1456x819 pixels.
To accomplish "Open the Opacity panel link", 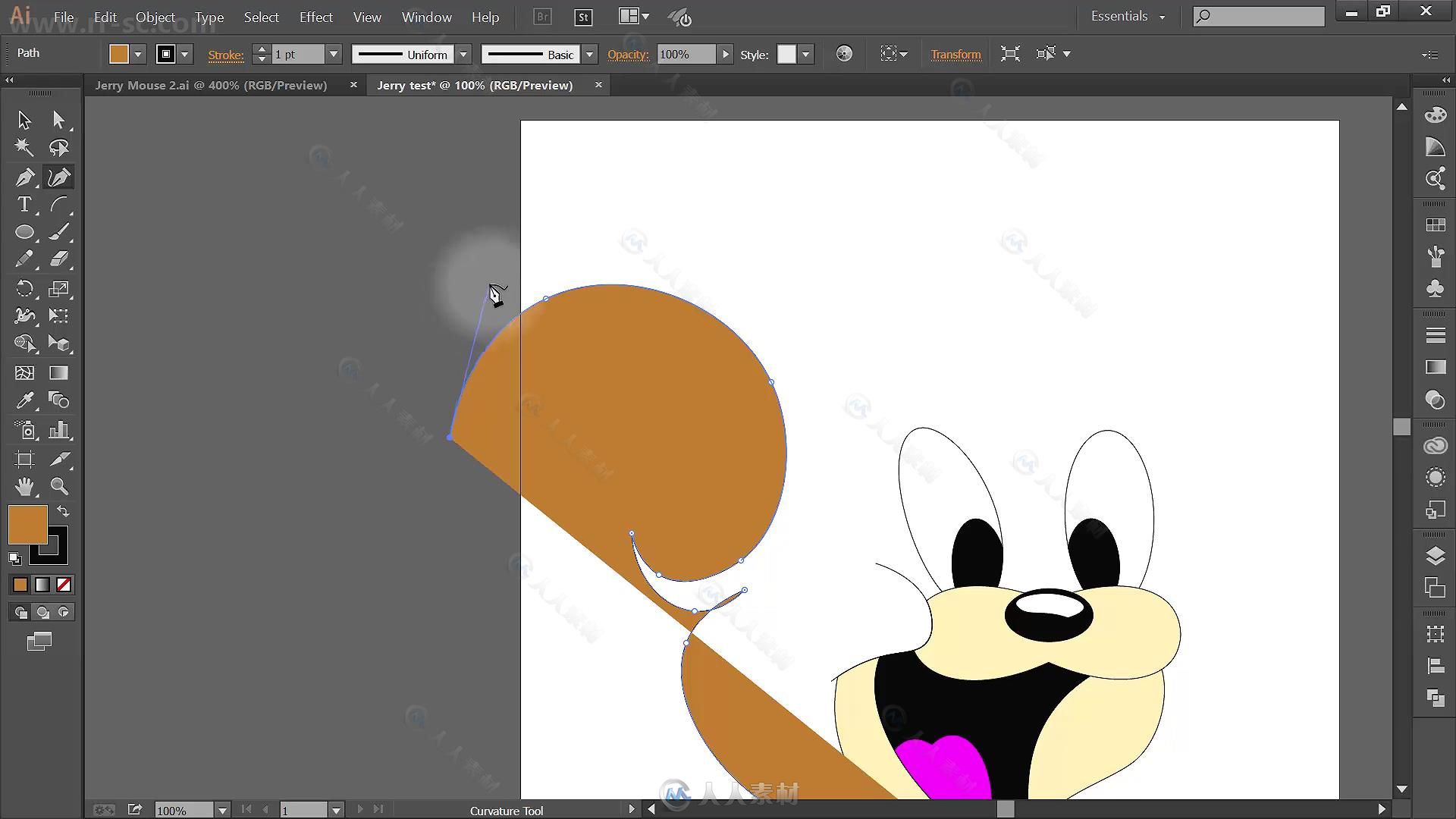I will [x=628, y=55].
